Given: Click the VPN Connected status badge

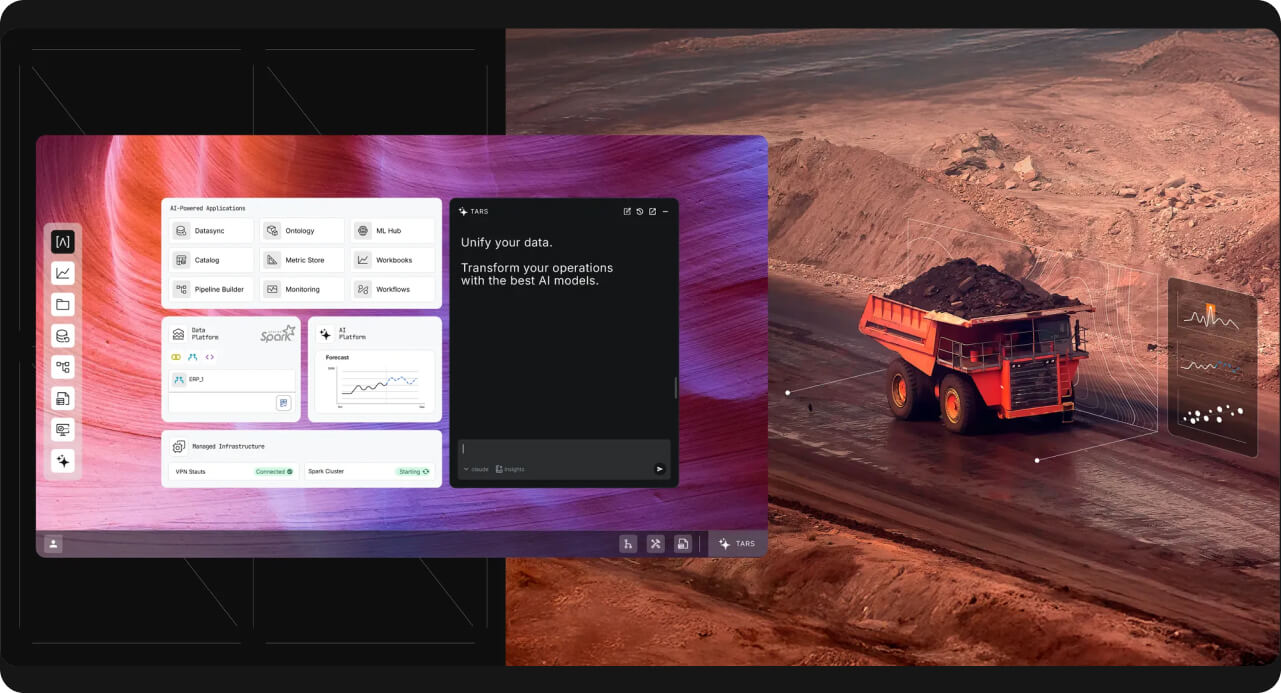Looking at the screenshot, I should pyautogui.click(x=274, y=471).
